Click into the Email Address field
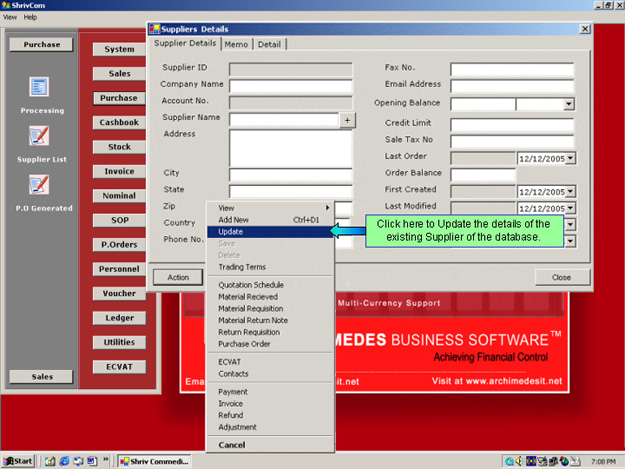625x469 pixels. [x=511, y=85]
